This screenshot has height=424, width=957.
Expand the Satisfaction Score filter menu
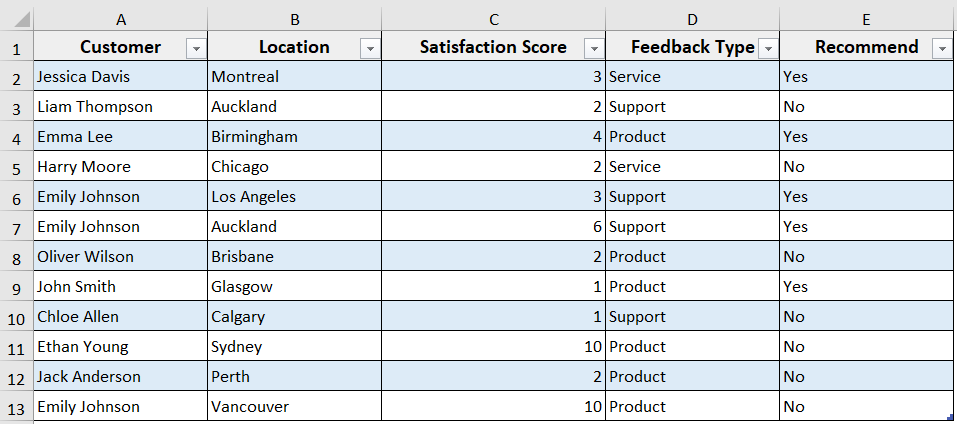click(594, 48)
